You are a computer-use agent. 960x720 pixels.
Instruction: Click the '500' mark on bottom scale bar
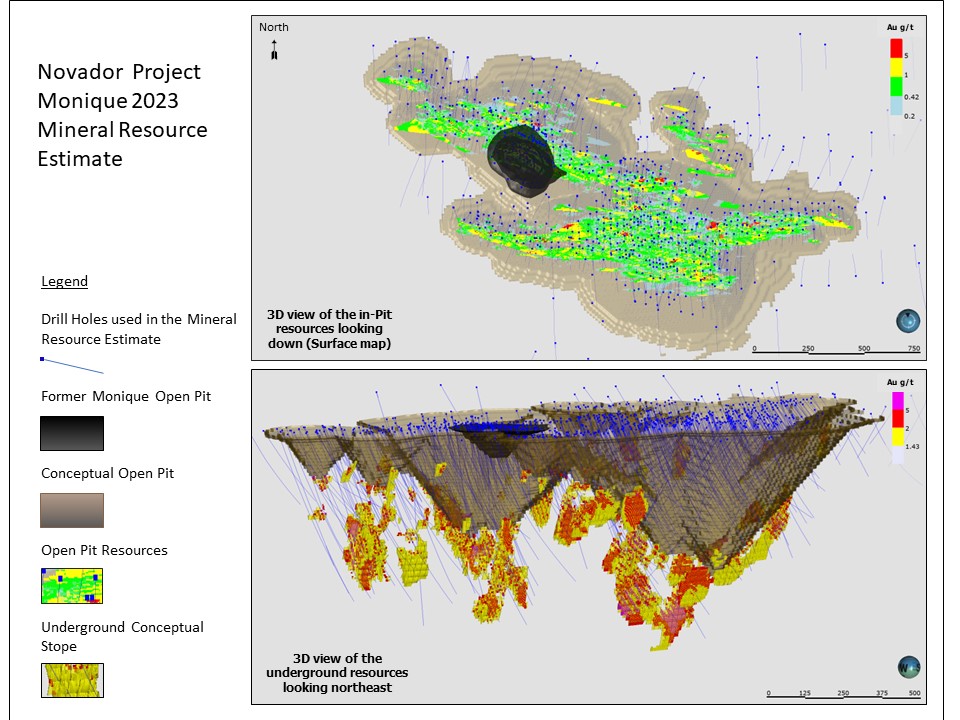coord(914,693)
